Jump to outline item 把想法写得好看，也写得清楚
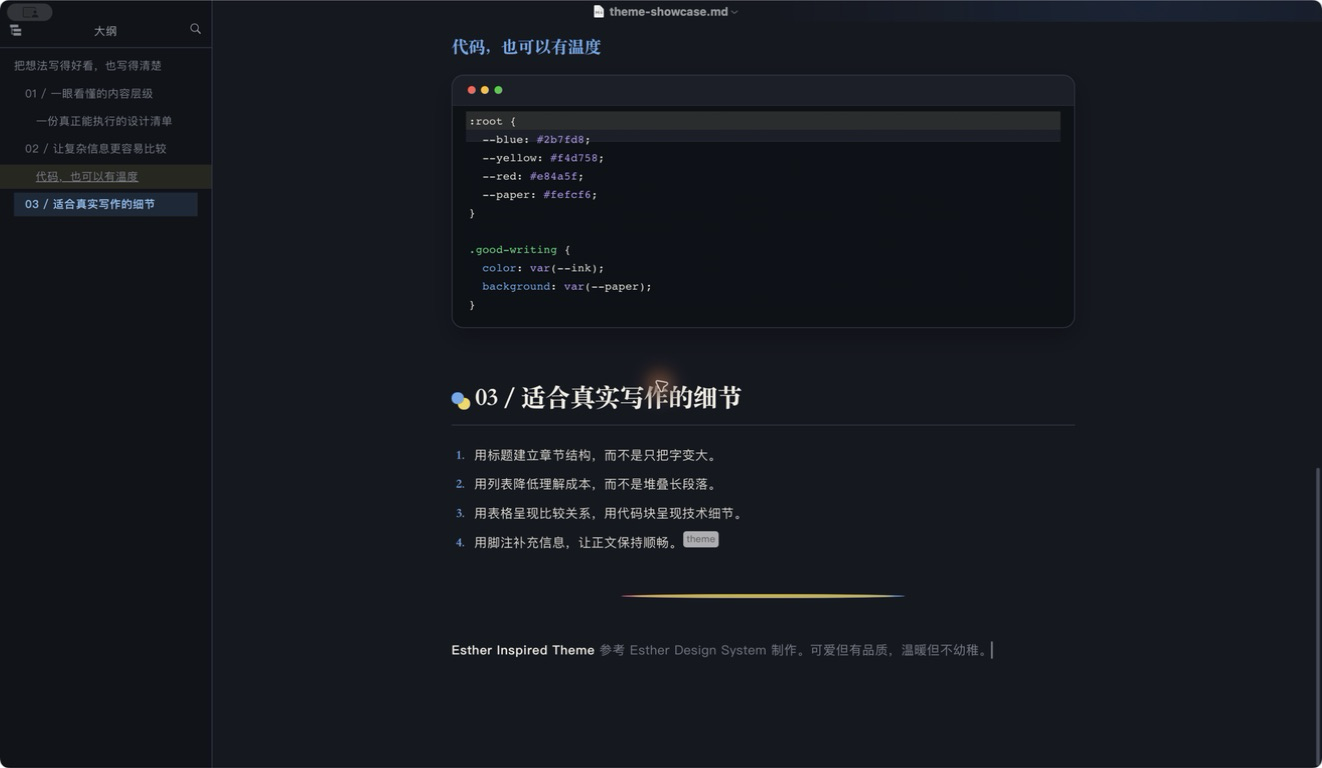The height and width of the screenshot is (768, 1322). tap(88, 66)
